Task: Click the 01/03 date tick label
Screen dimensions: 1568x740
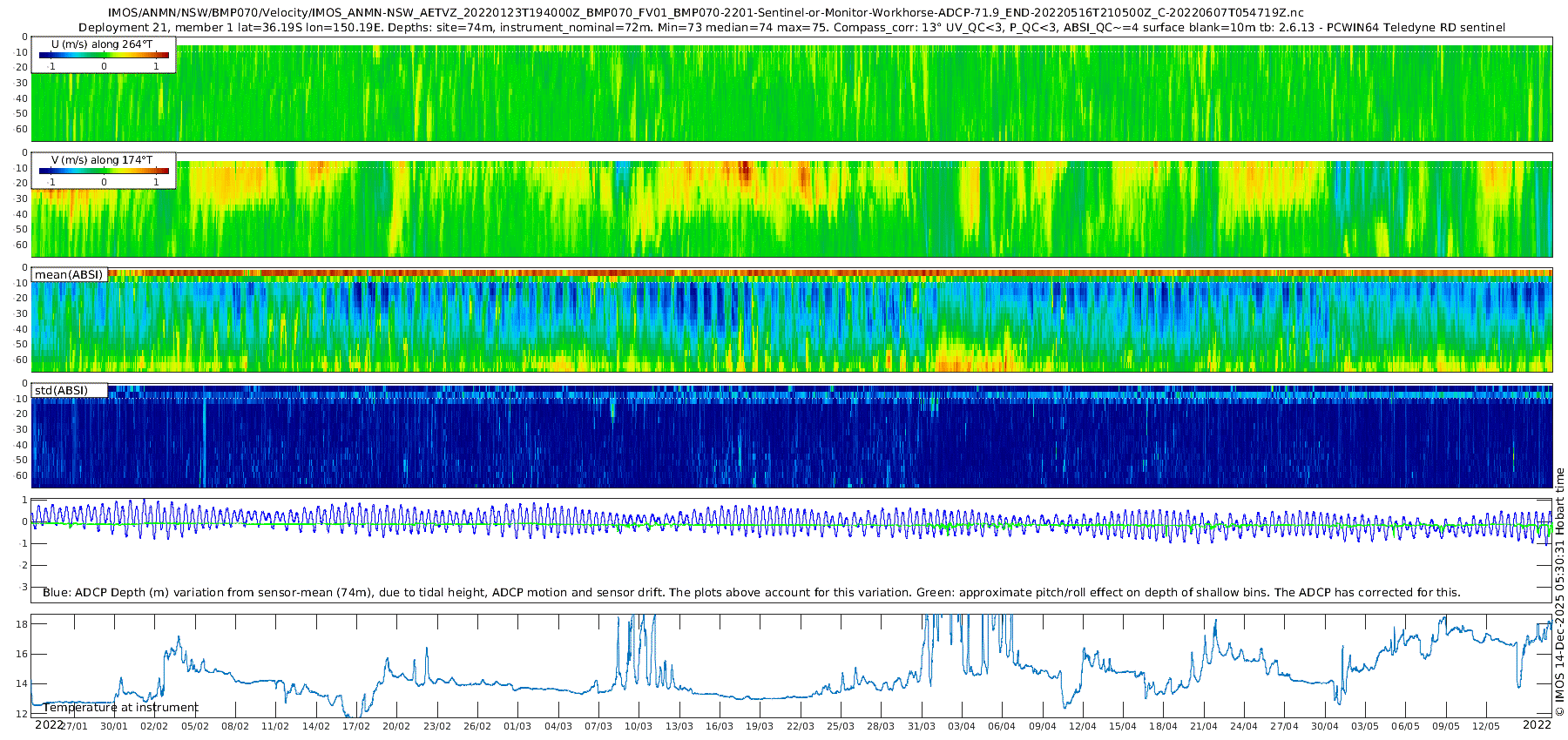Action: (x=517, y=726)
